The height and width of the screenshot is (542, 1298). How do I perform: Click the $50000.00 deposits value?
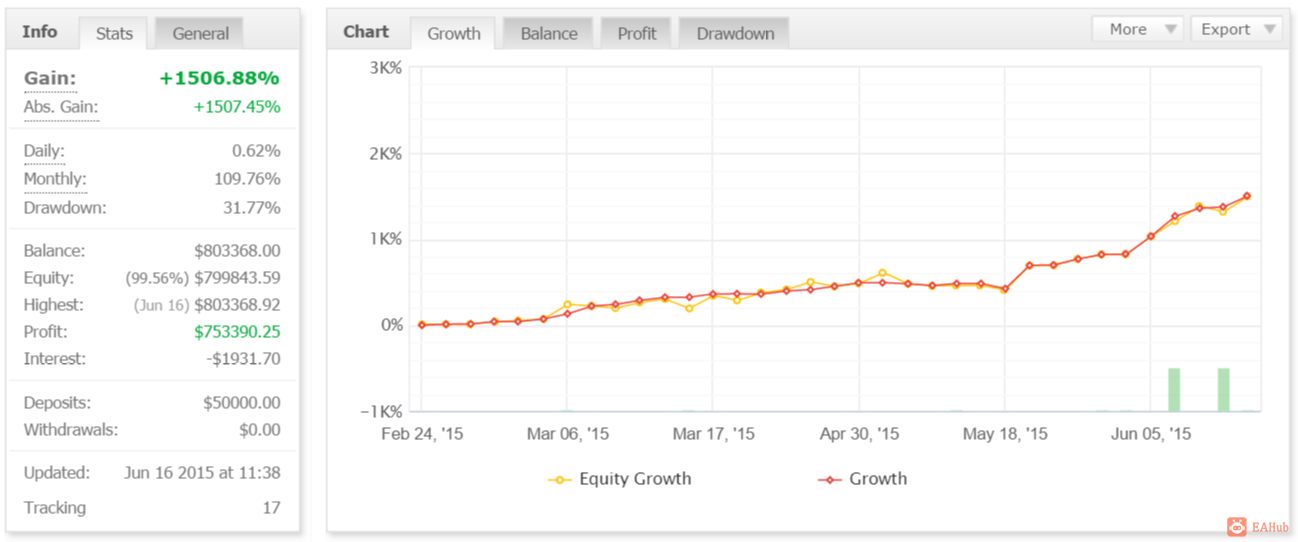click(241, 403)
